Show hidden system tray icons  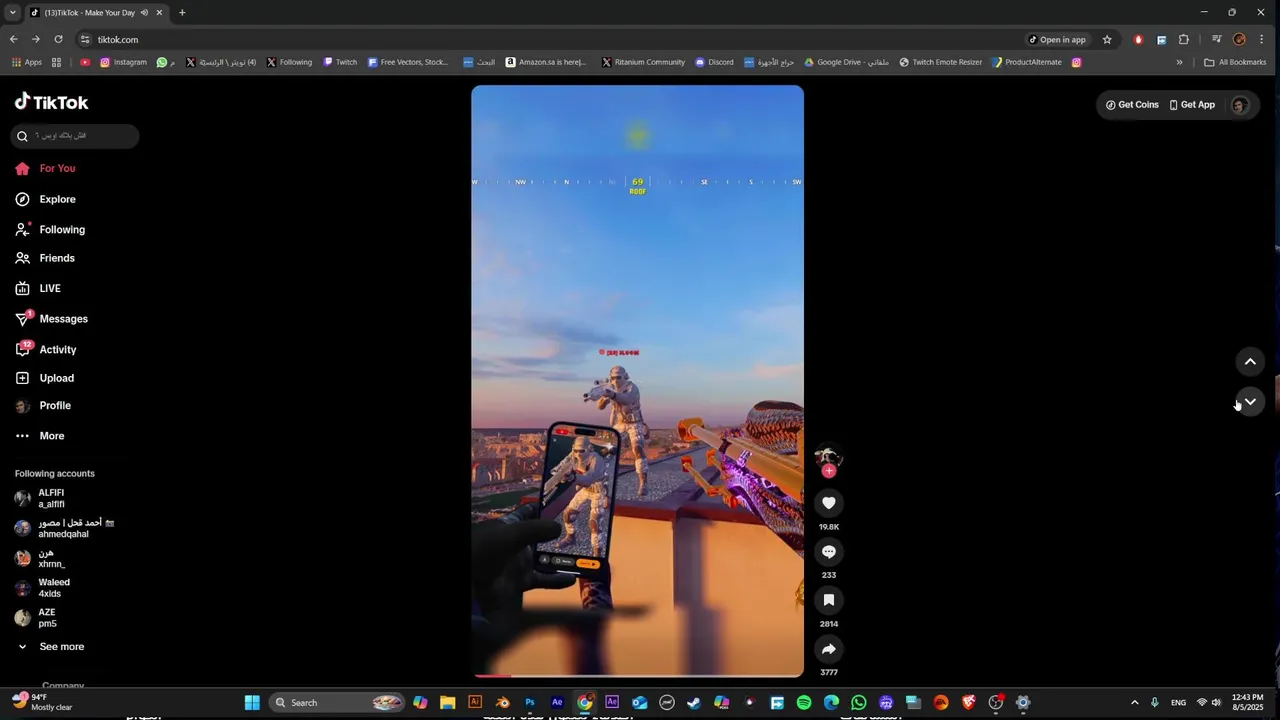pos(1134,703)
